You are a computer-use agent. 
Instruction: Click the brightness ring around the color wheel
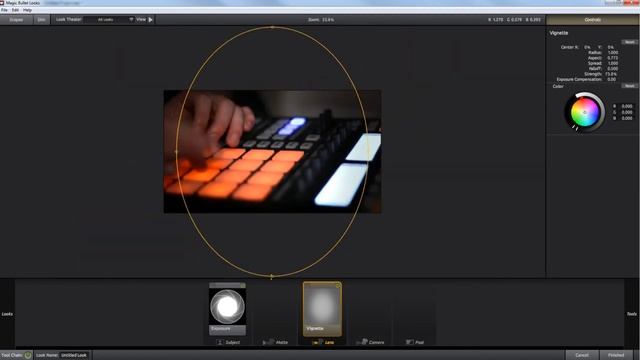[x=602, y=112]
